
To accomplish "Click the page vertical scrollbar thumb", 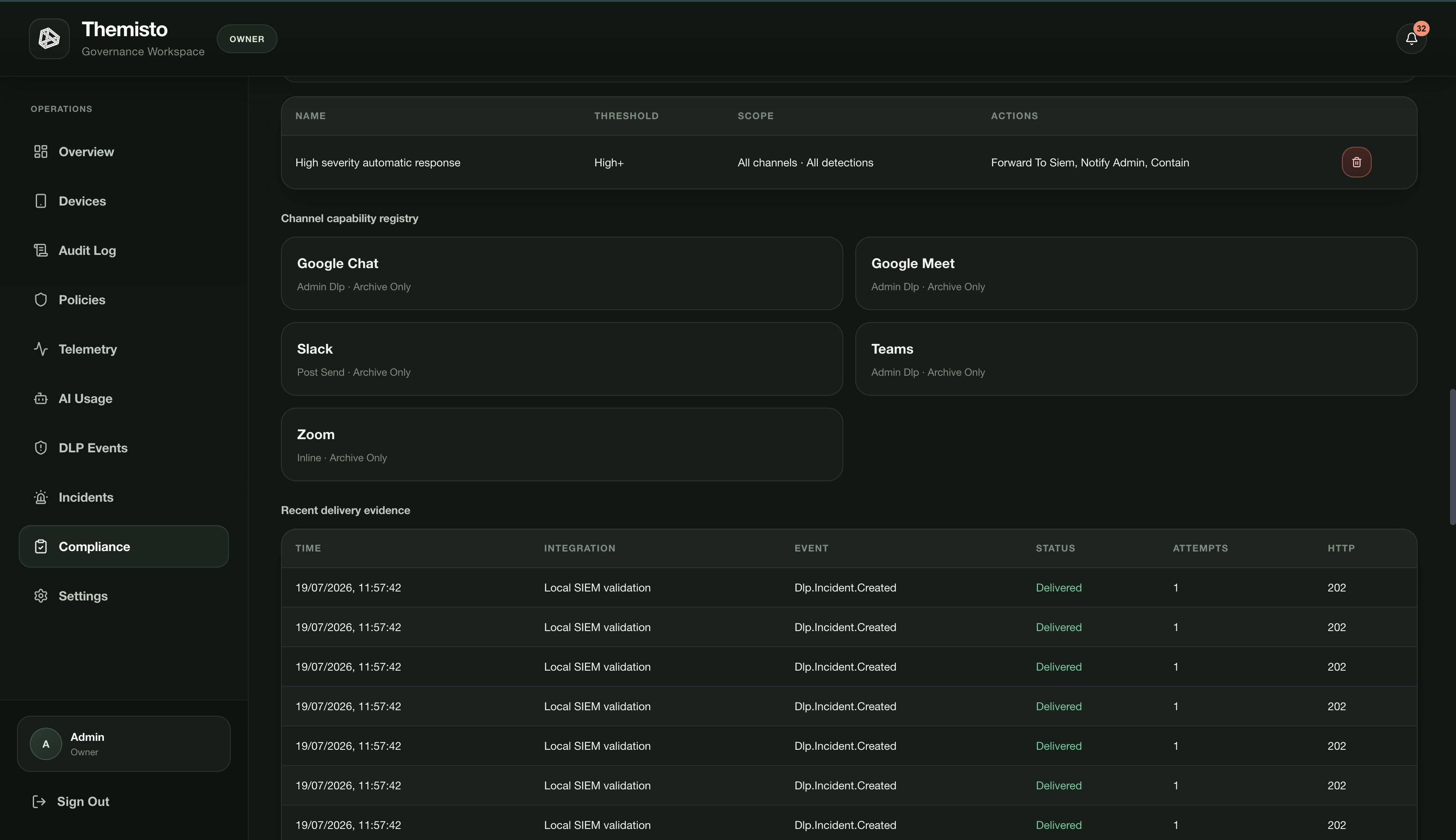I will [x=1453, y=457].
